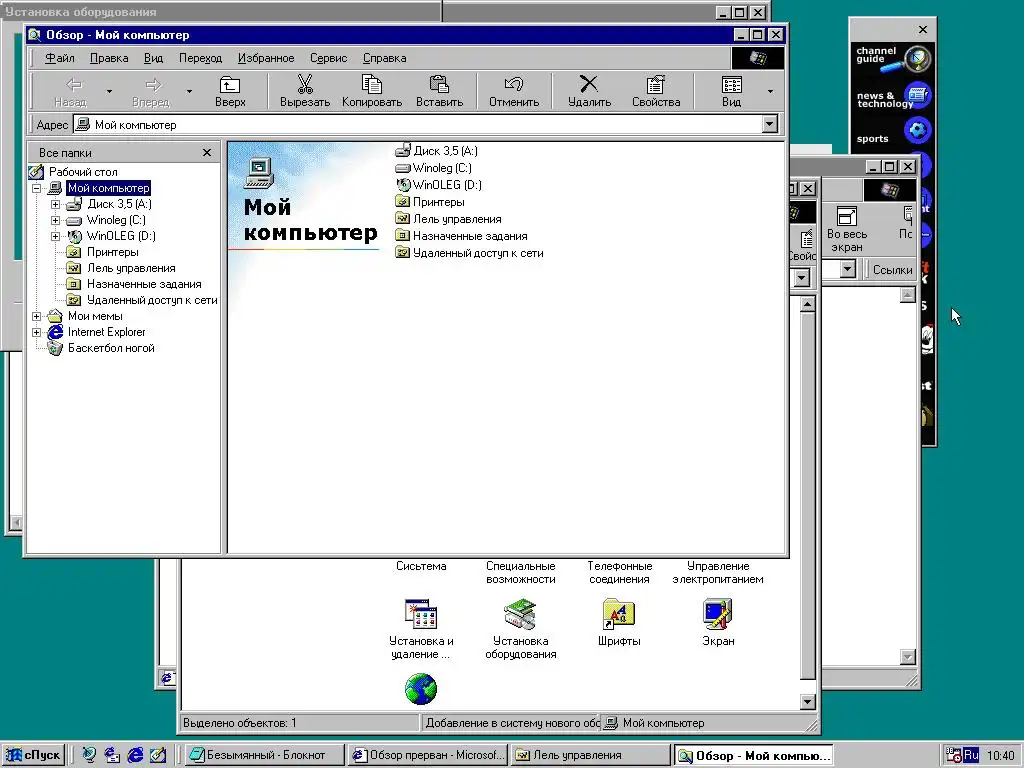Open the сПуск start button

pos(34,755)
